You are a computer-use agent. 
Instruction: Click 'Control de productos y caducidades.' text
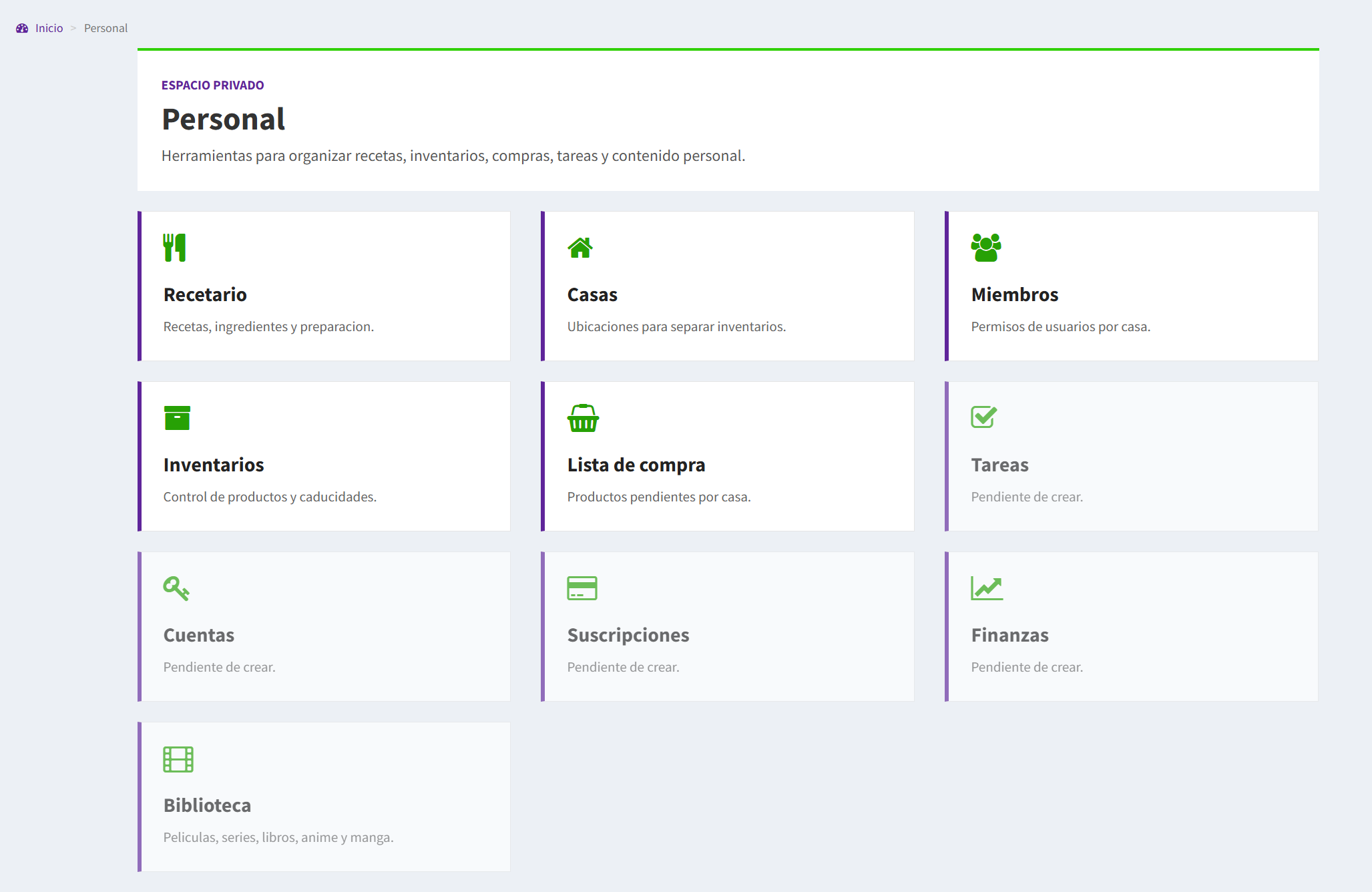point(270,497)
